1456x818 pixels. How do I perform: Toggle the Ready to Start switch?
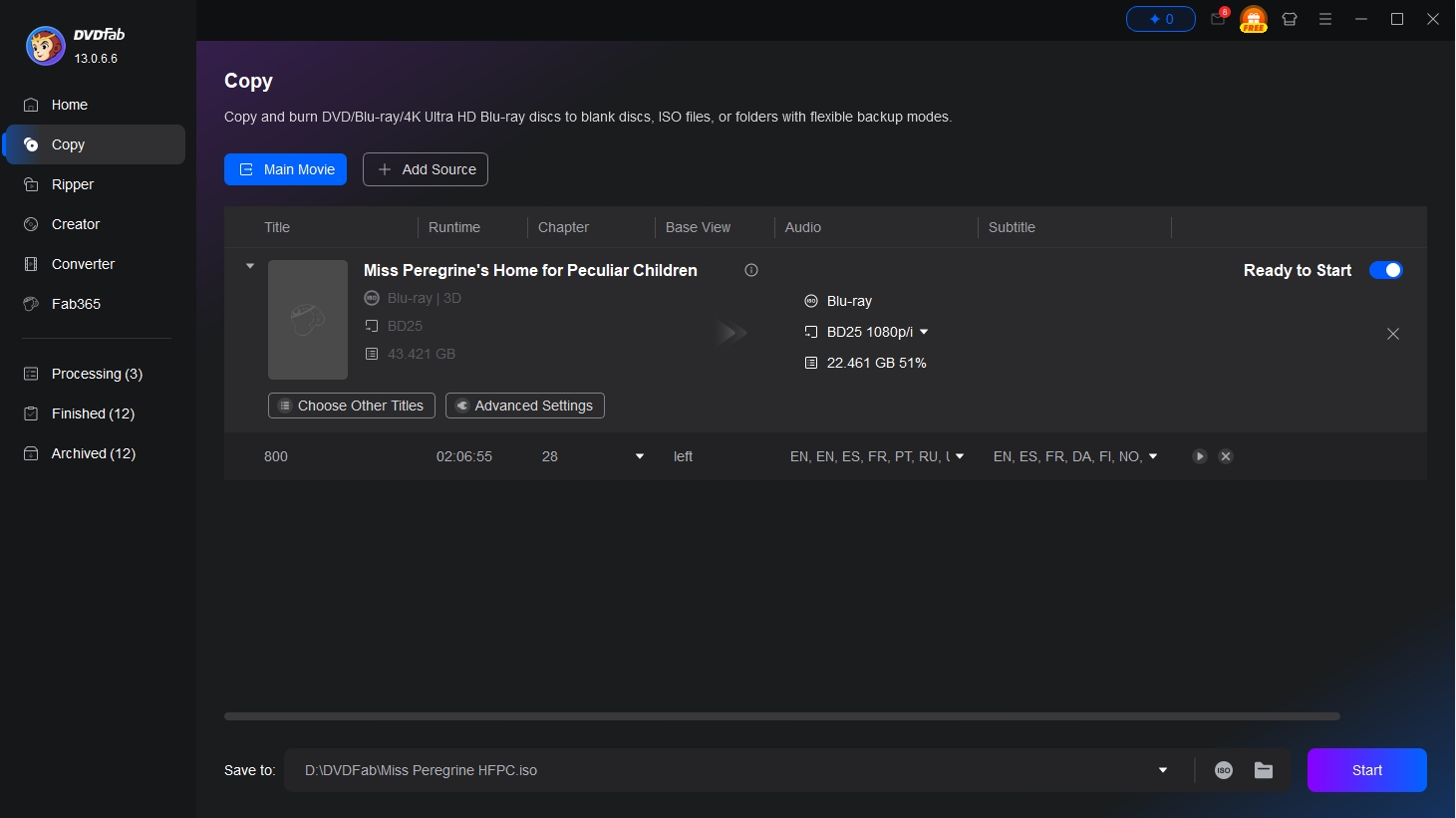[x=1386, y=270]
